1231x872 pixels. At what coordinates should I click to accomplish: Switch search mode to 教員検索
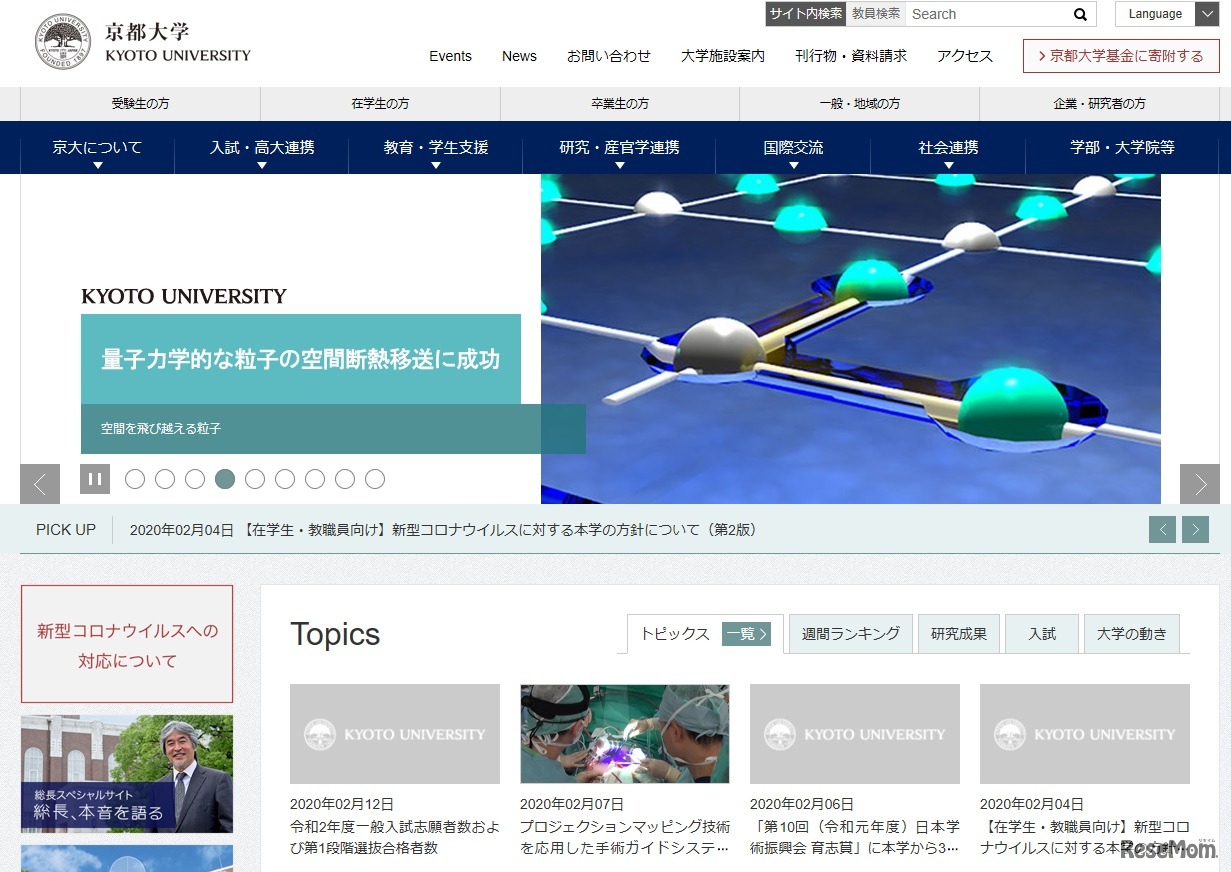[x=876, y=14]
